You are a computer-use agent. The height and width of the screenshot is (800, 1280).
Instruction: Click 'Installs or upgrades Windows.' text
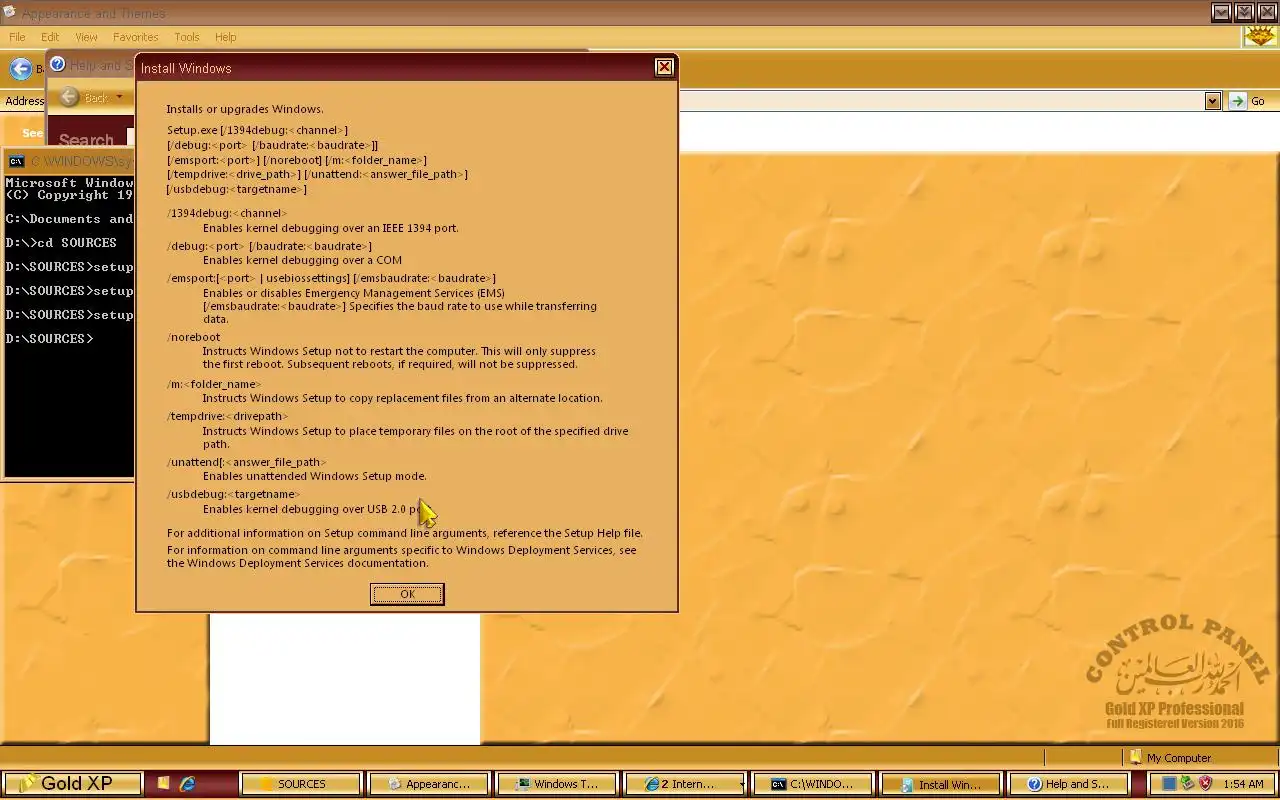tap(245, 109)
